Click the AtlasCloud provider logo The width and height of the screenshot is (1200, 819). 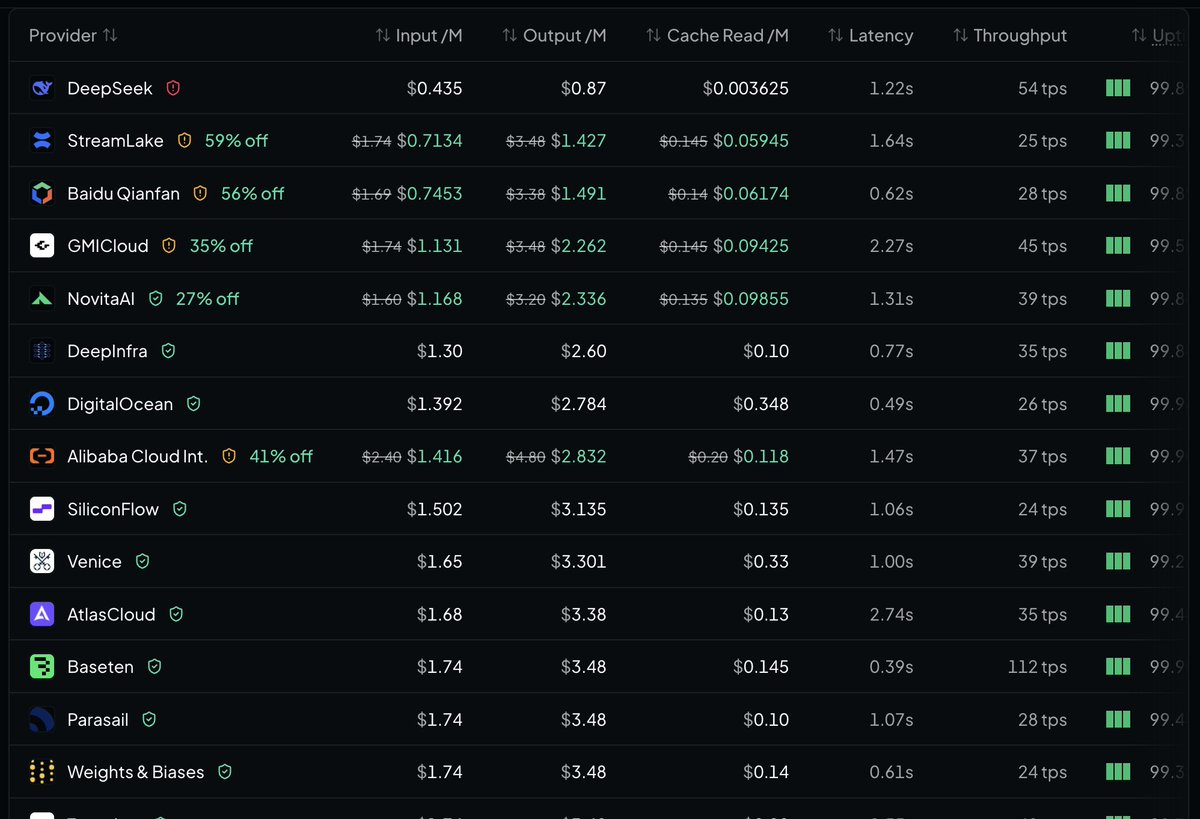pos(42,614)
